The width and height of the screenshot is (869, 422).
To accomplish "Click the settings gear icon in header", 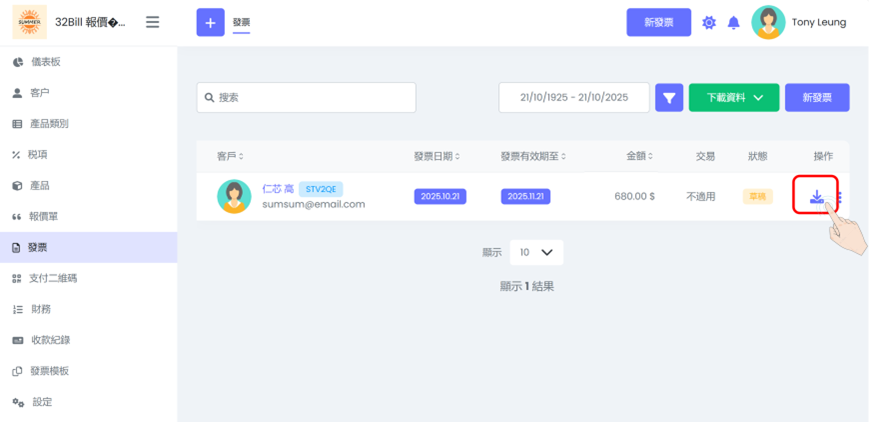I will (709, 23).
